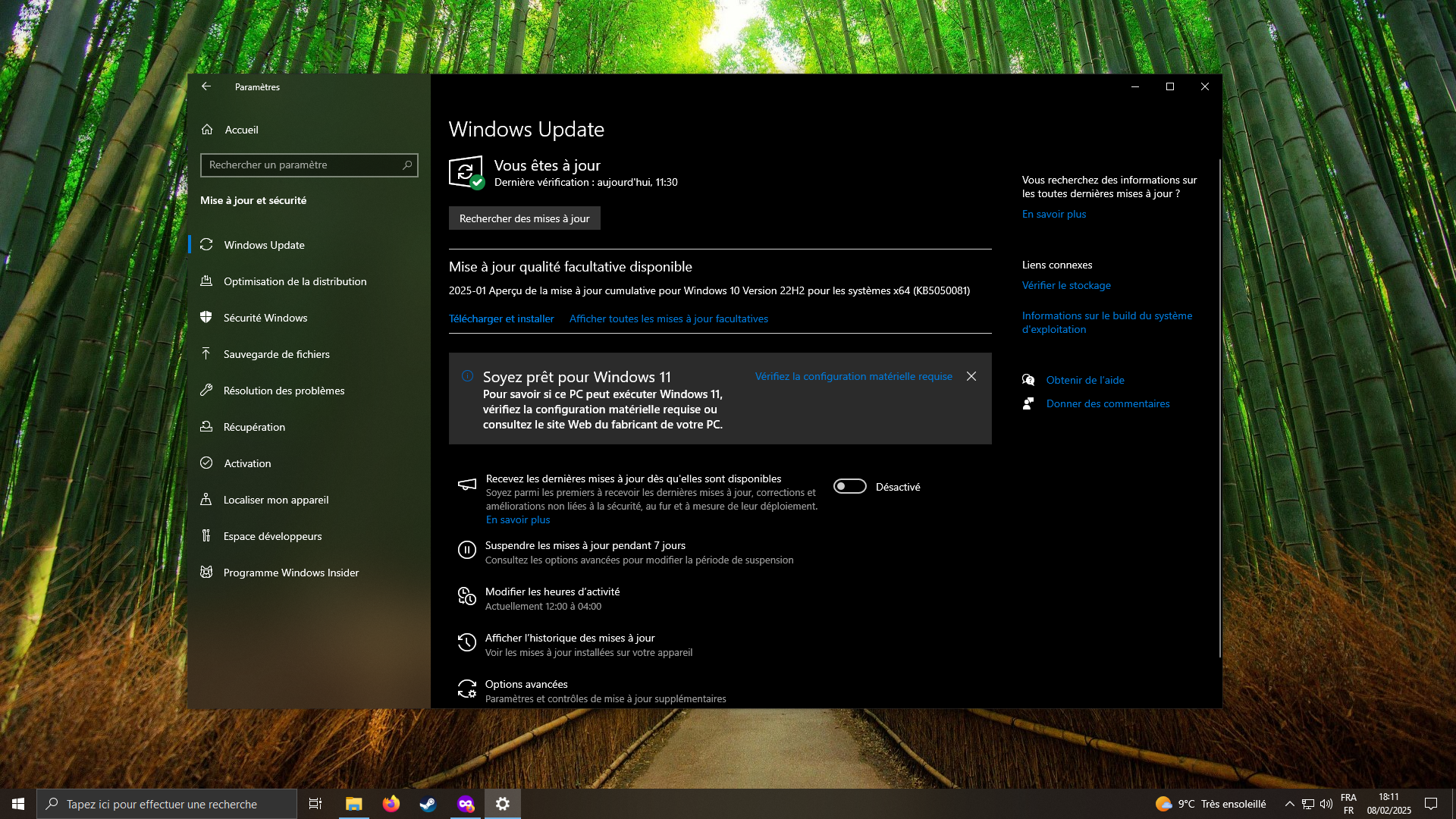Click the back arrow in Paramètres
1456x819 pixels.
206,86
